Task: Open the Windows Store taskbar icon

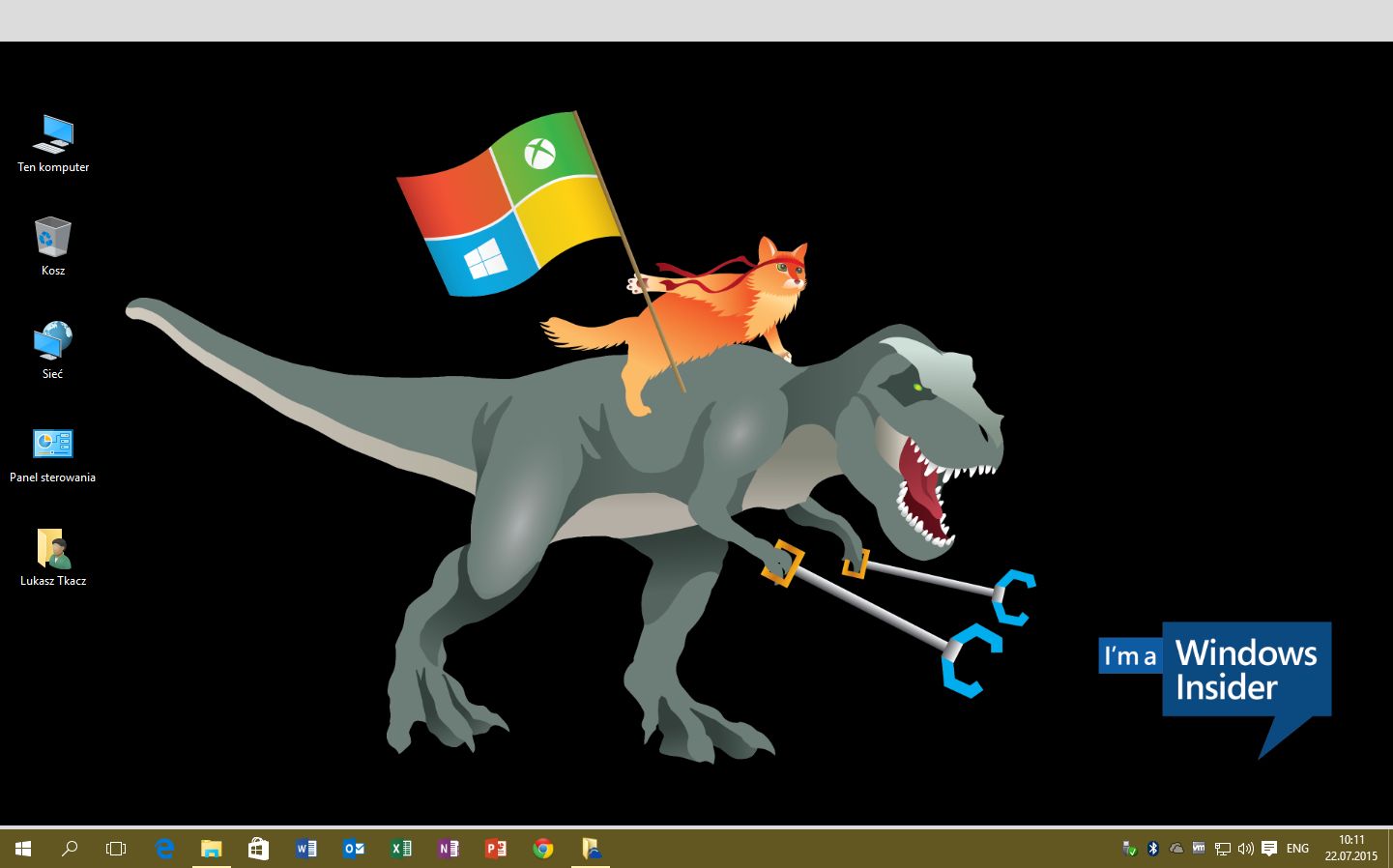Action: tap(258, 849)
